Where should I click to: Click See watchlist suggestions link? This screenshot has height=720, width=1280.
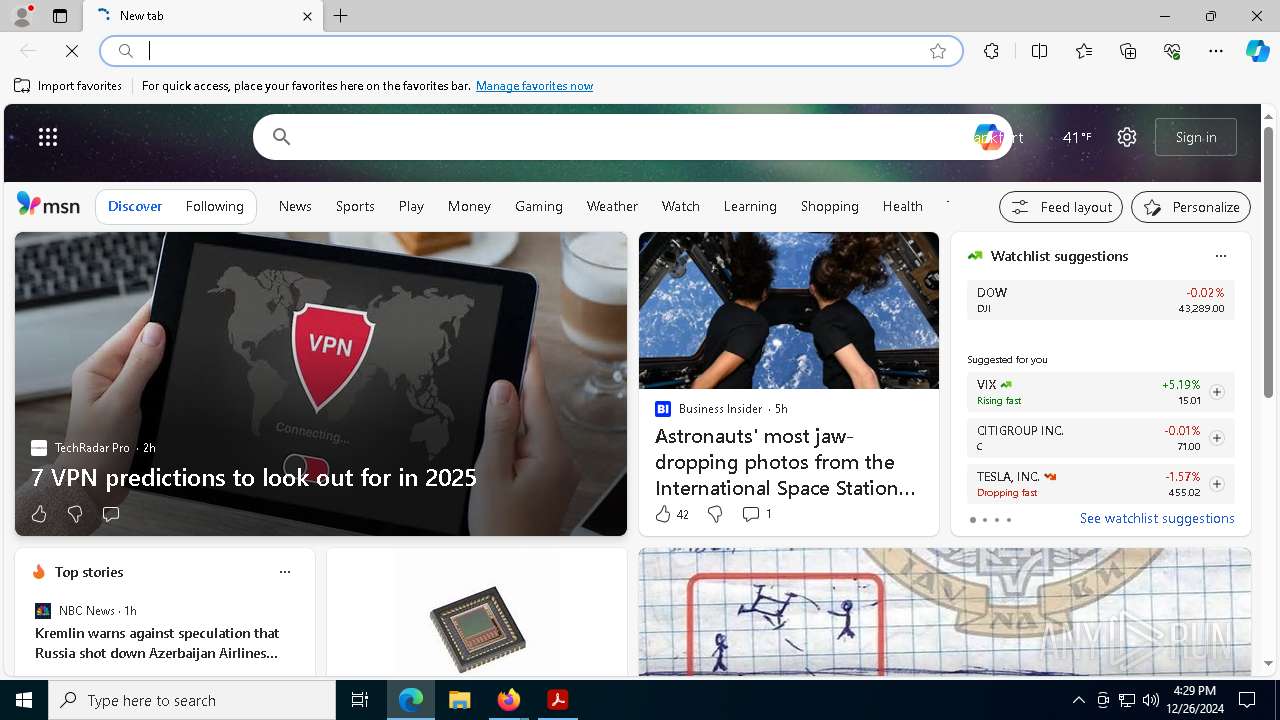coord(1157,518)
